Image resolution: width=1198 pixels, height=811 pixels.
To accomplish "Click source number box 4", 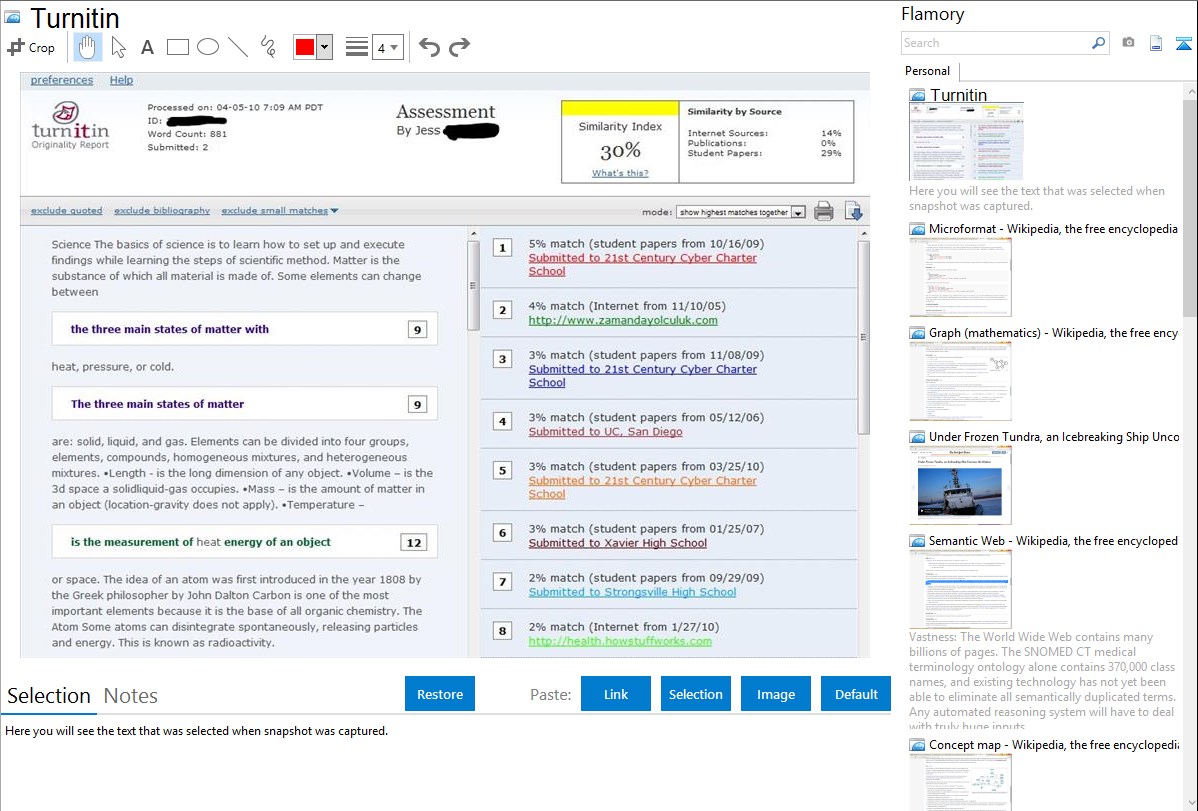I will [502, 421].
